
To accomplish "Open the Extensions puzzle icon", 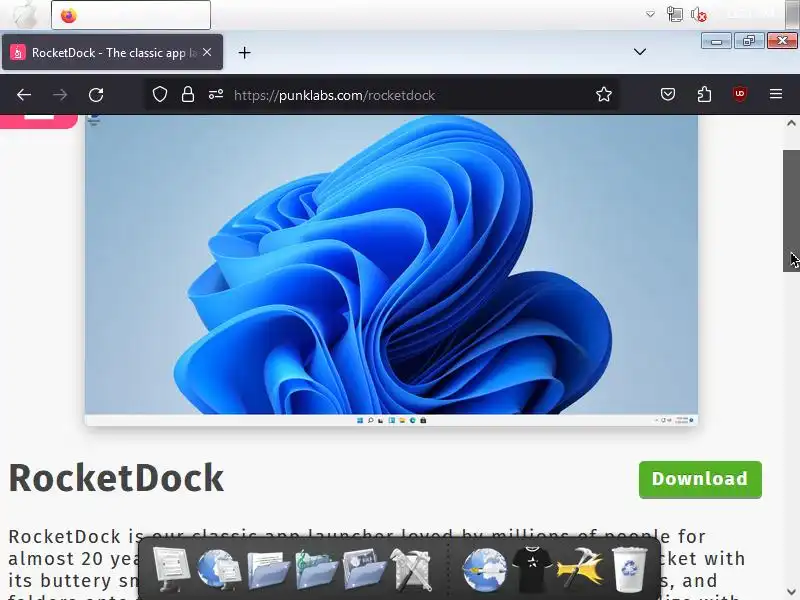I will click(x=704, y=94).
